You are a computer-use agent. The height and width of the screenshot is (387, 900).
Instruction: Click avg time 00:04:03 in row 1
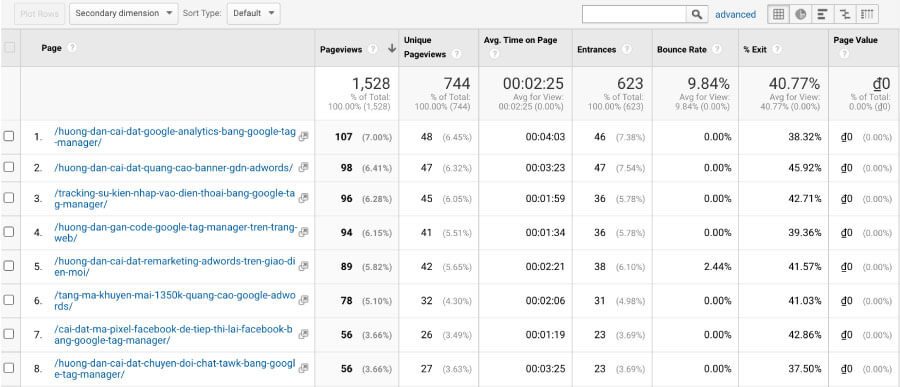point(545,137)
